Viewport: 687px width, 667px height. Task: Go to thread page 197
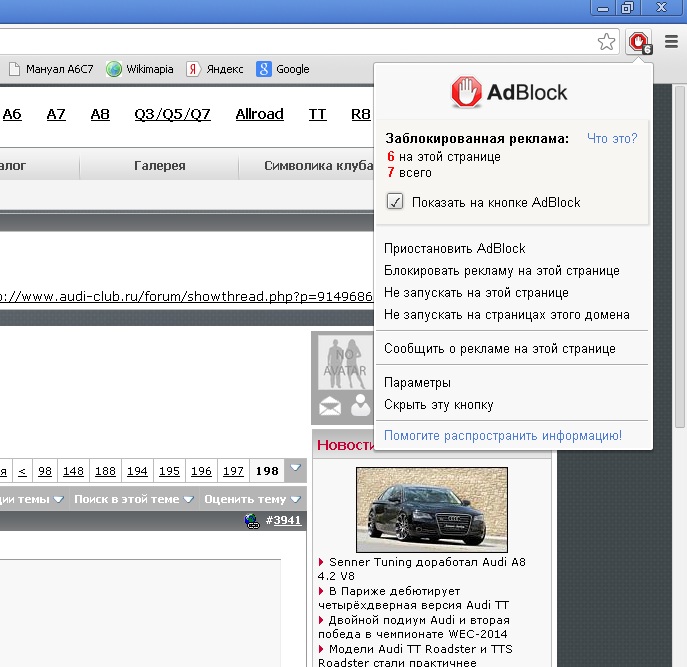pyautogui.click(x=233, y=471)
